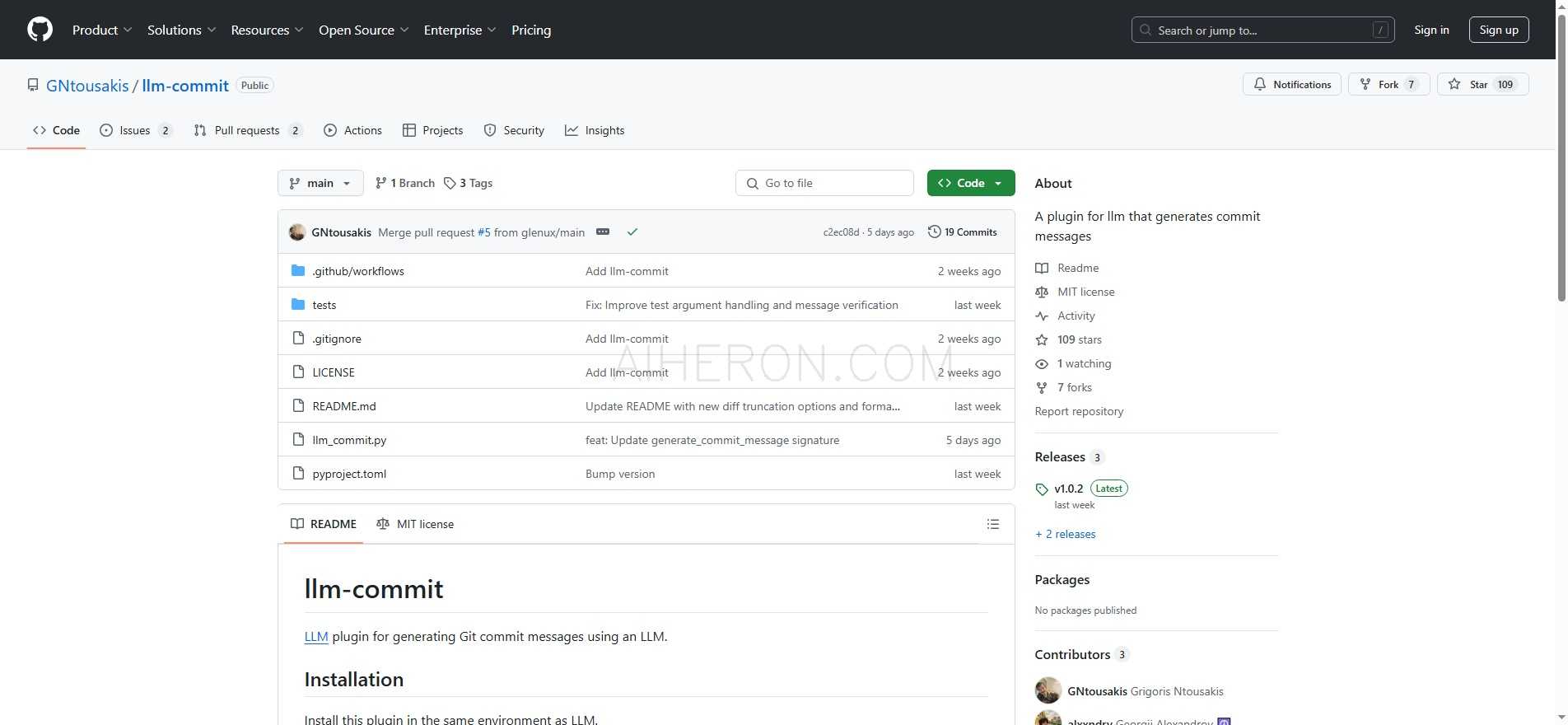
Task: Open the Contributors heading link
Action: pos(1081,655)
